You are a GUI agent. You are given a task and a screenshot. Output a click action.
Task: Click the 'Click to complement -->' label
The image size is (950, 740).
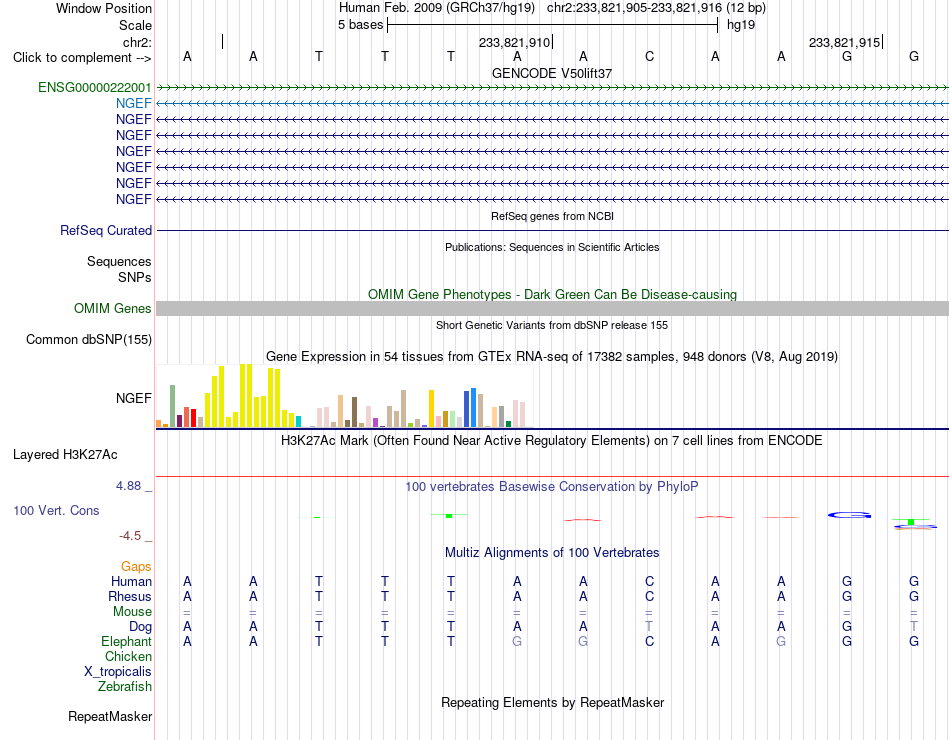[x=82, y=58]
